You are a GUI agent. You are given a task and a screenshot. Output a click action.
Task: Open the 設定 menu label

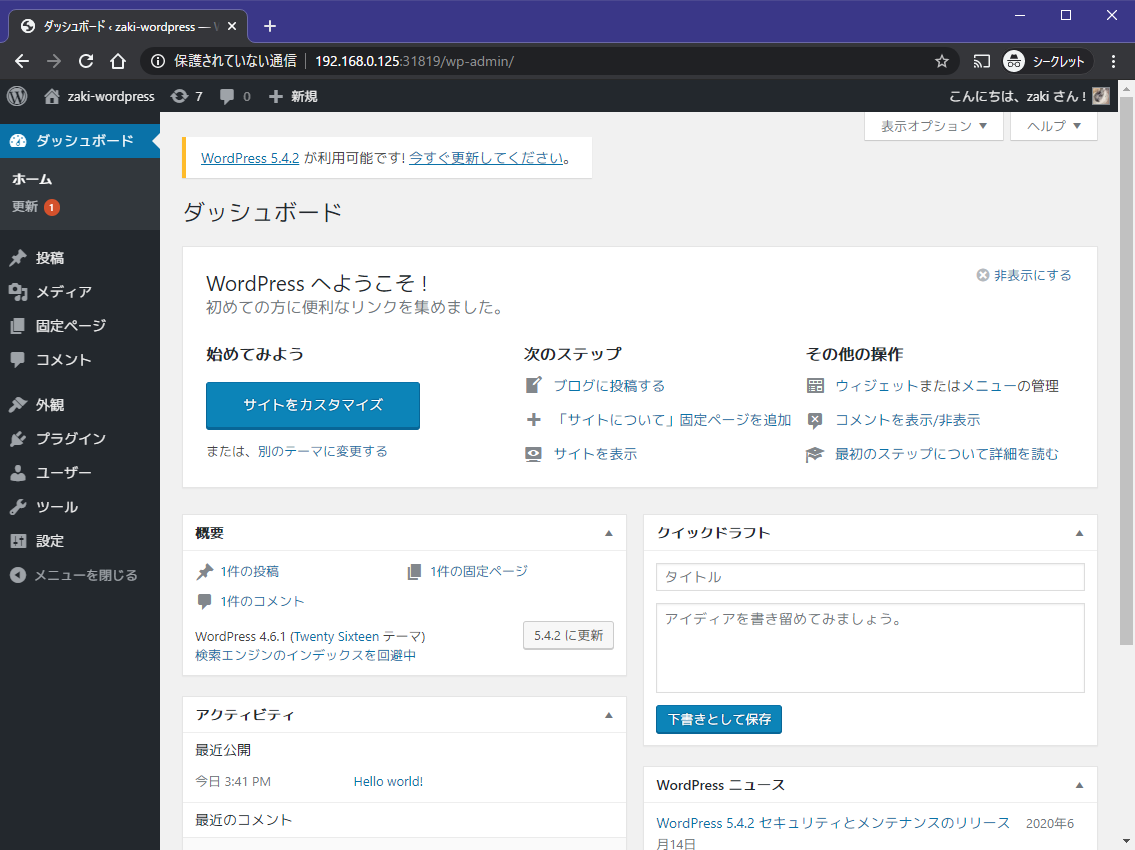(x=50, y=541)
